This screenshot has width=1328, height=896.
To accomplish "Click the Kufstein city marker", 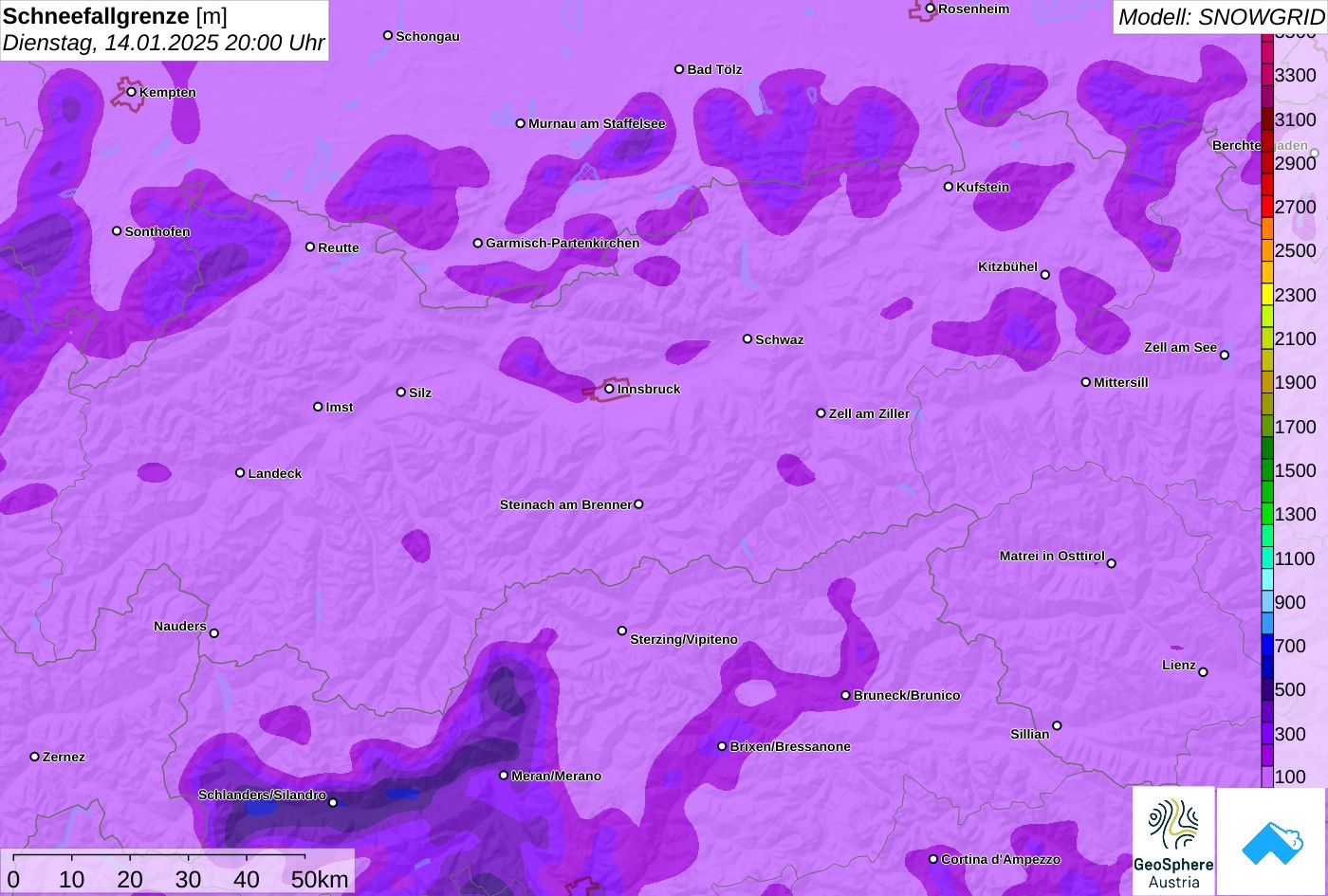I will (x=949, y=187).
